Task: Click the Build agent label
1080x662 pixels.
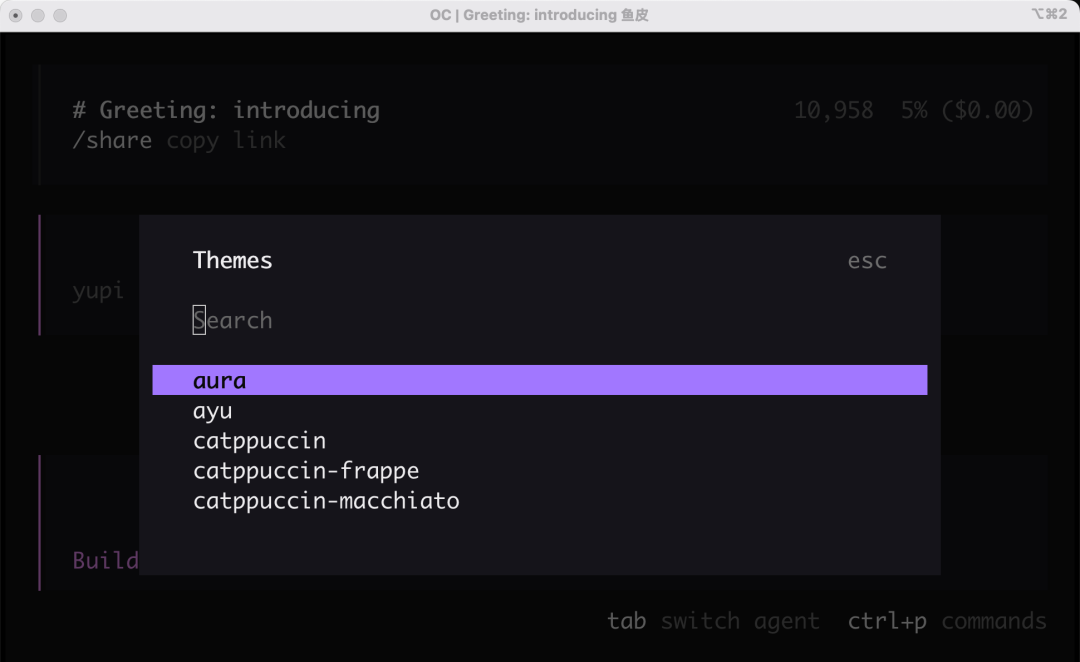Action: 105,560
